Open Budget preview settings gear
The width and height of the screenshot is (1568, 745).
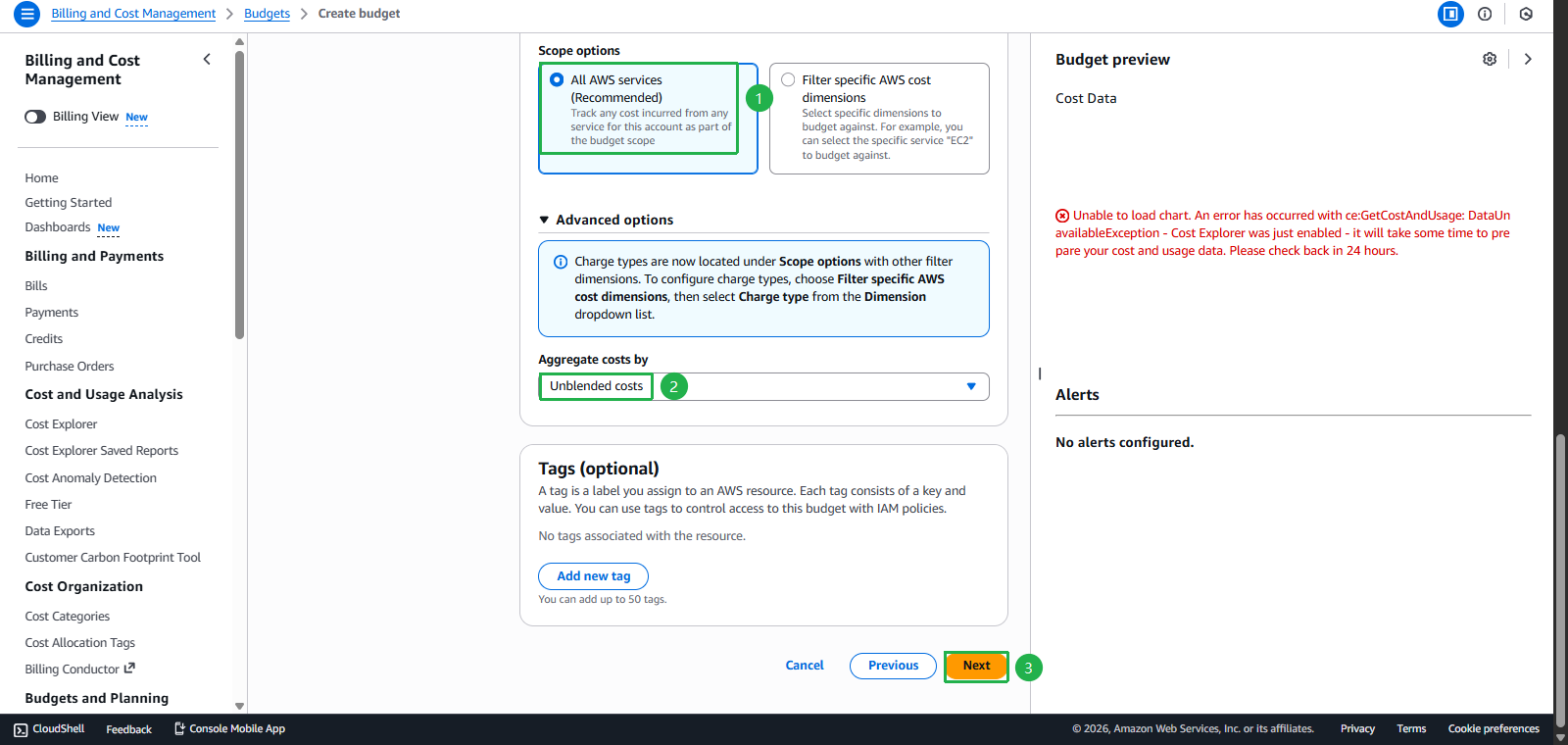(1490, 59)
